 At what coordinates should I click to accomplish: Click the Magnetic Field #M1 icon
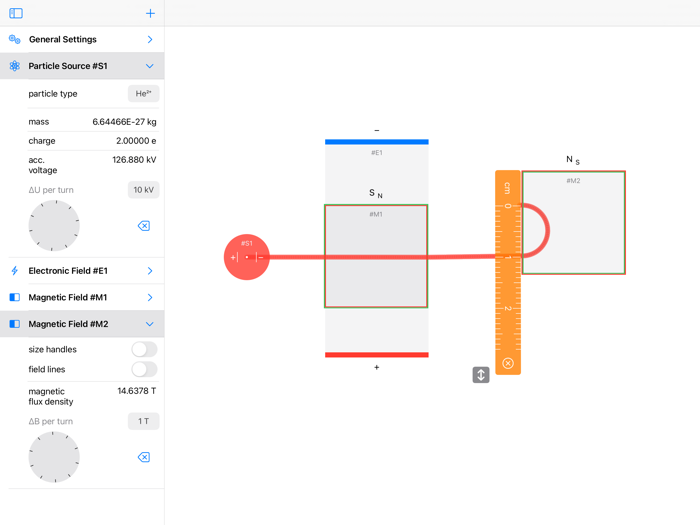click(15, 297)
